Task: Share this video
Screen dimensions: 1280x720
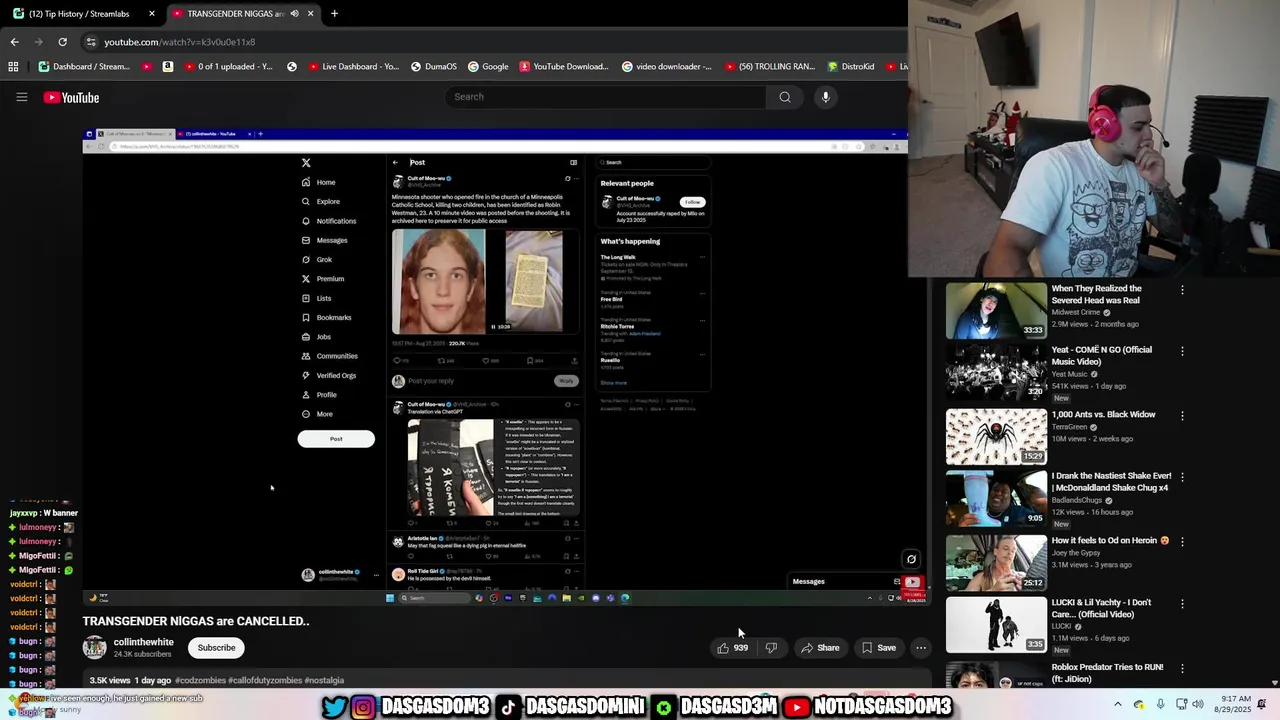Action: pyautogui.click(x=820, y=648)
